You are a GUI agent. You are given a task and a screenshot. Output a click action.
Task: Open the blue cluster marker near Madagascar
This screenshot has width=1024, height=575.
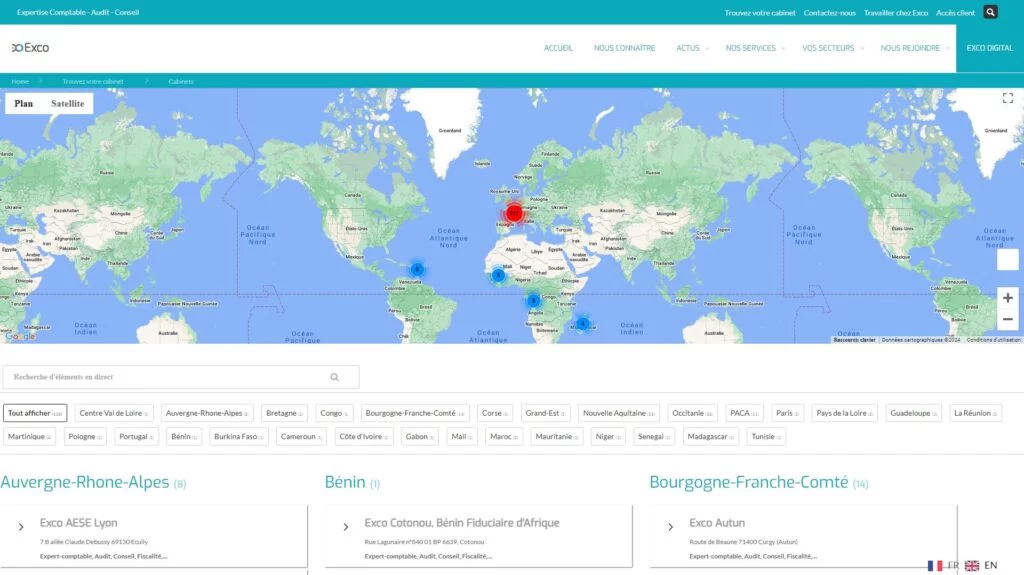coord(583,323)
